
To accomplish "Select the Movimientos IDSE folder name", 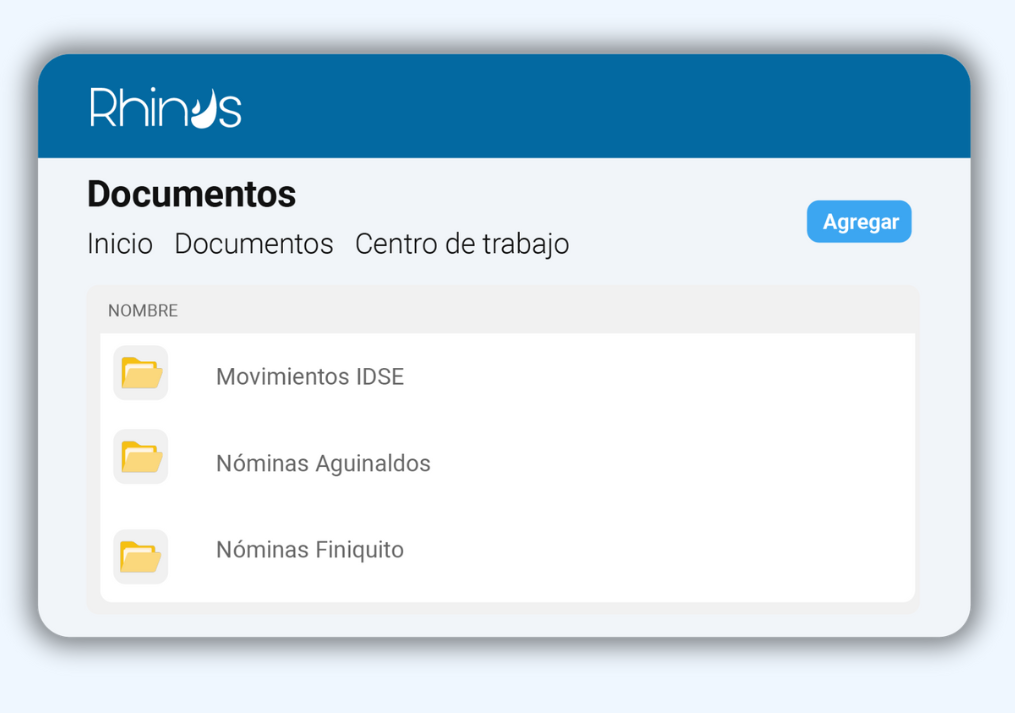I will 310,377.
